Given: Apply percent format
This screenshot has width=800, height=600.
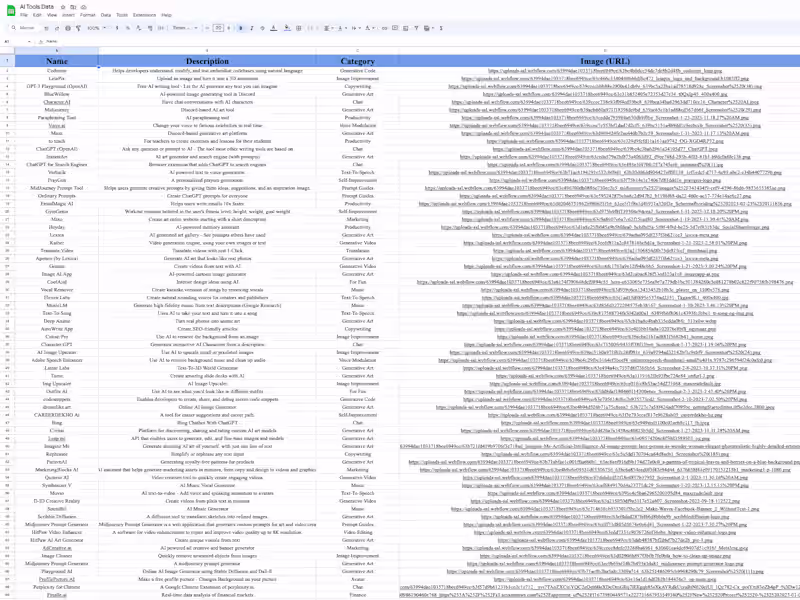Looking at the screenshot, I should point(128,28).
